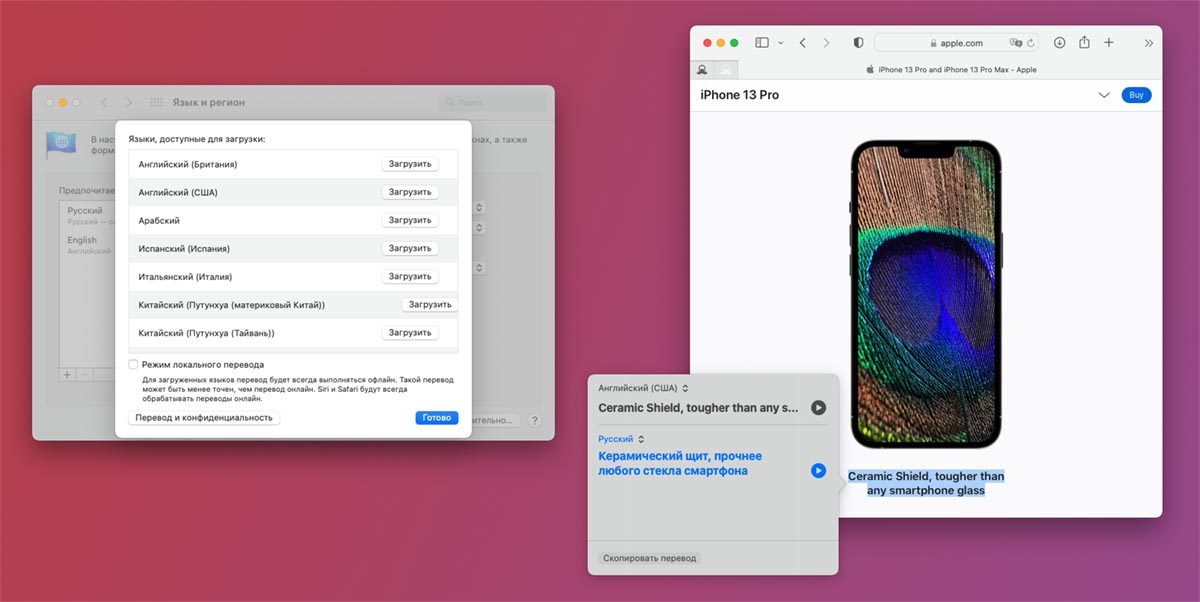The image size is (1200, 602).
Task: Open the Safari privacy report shield
Action: (858, 43)
